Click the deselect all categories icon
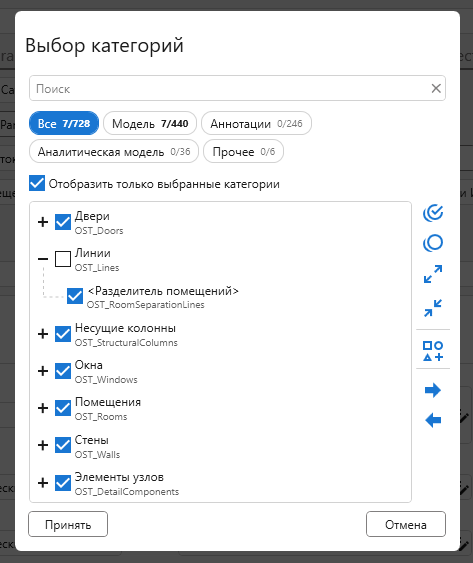 tap(433, 243)
